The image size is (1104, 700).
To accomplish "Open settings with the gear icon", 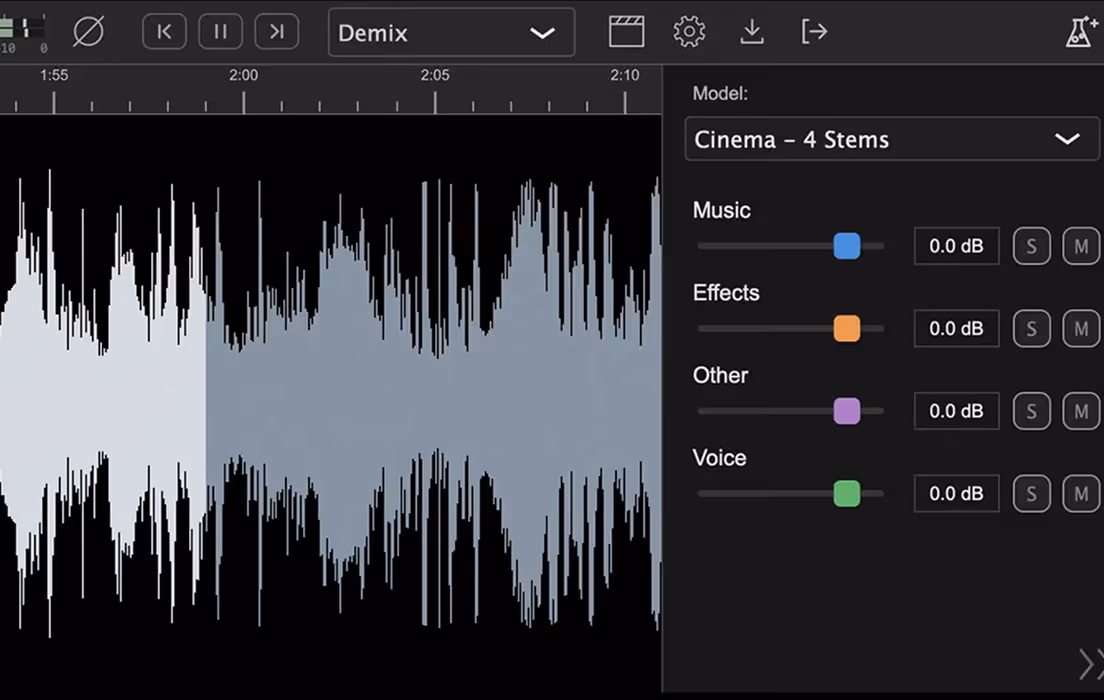I will click(x=689, y=32).
